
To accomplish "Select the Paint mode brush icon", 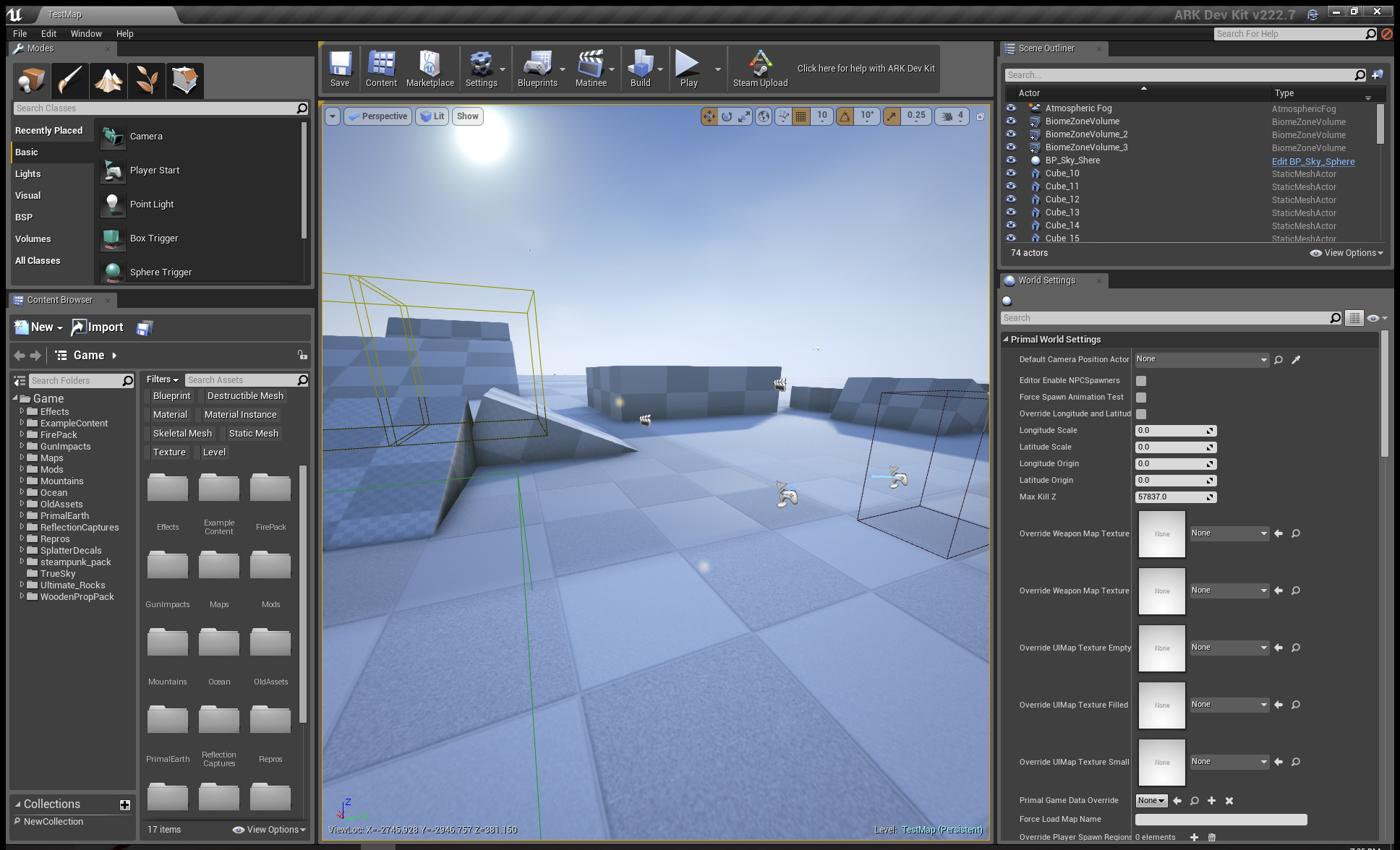I will click(70, 80).
